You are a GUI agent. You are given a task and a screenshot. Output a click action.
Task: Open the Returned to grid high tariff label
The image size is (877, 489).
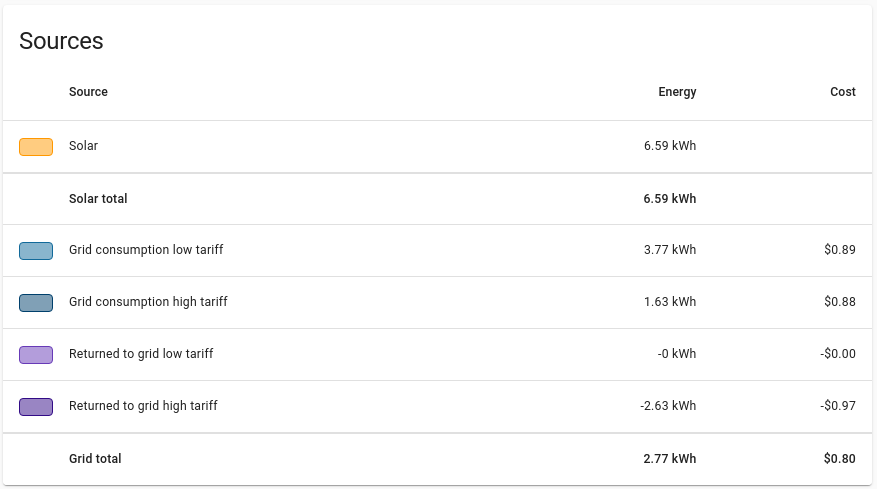[x=143, y=406]
